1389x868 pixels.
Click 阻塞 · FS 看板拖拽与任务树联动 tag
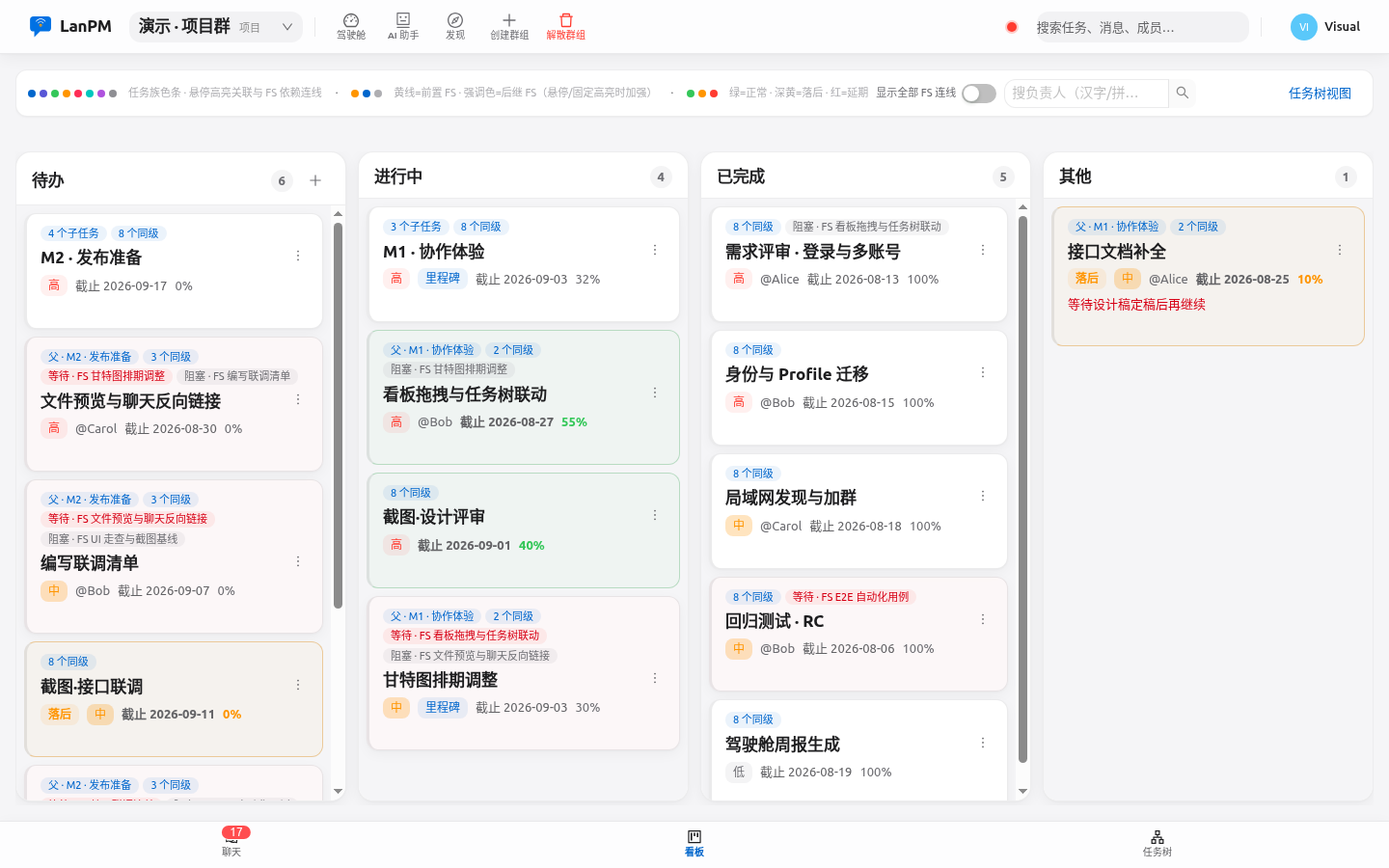(x=867, y=227)
